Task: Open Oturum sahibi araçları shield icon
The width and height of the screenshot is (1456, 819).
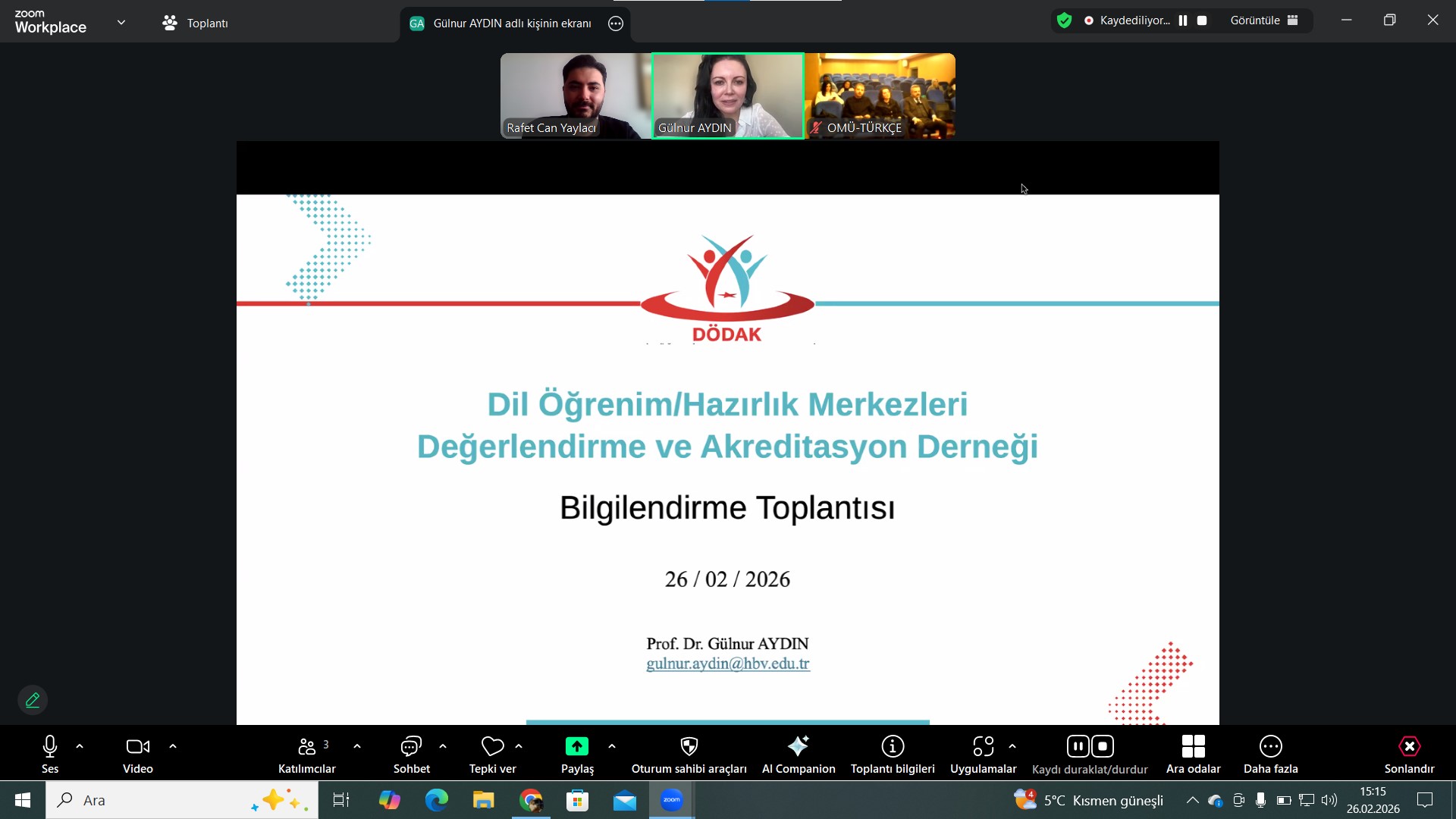Action: [689, 748]
